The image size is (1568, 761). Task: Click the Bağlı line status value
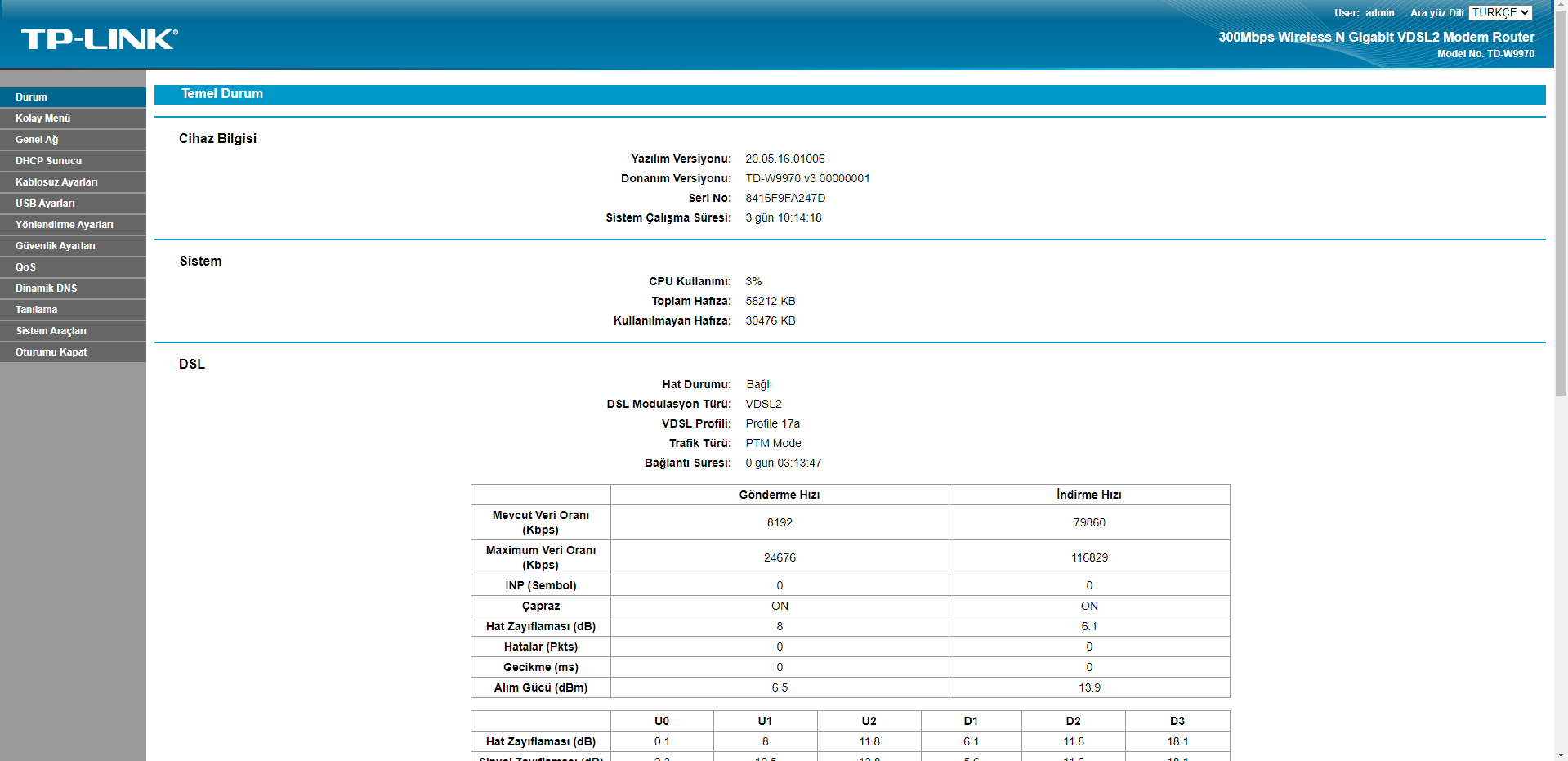click(759, 384)
